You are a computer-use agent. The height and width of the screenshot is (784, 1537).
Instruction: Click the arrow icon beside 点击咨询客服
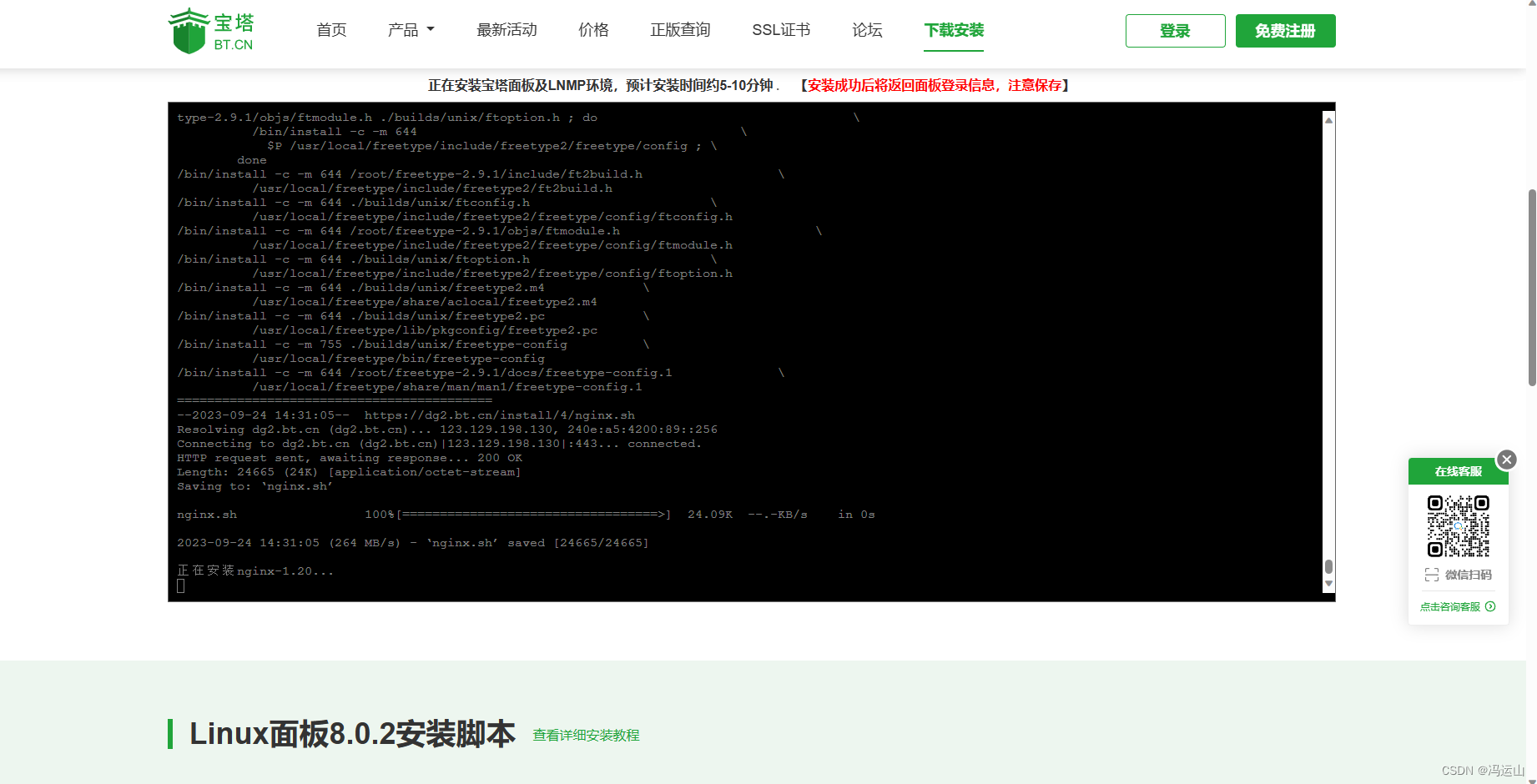[x=1490, y=607]
